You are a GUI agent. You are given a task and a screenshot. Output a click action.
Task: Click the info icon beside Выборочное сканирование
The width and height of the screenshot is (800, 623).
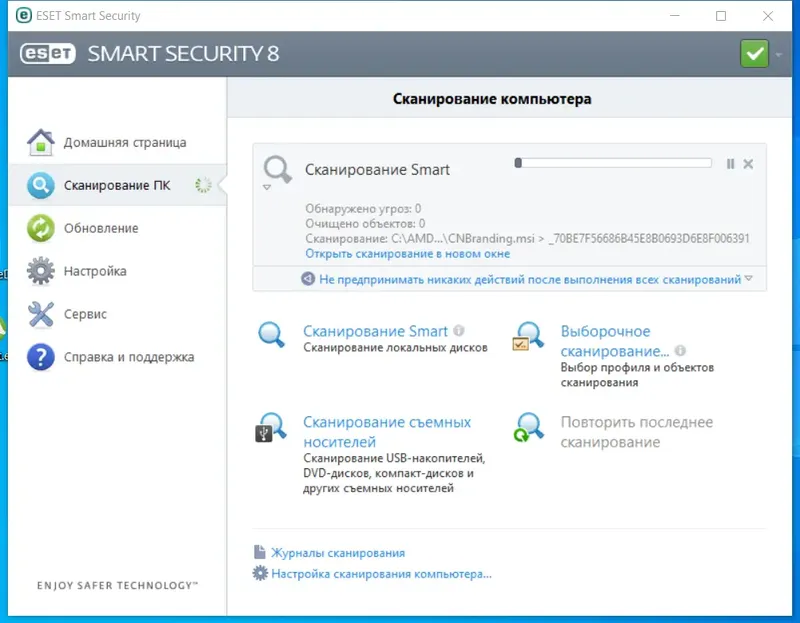(680, 351)
